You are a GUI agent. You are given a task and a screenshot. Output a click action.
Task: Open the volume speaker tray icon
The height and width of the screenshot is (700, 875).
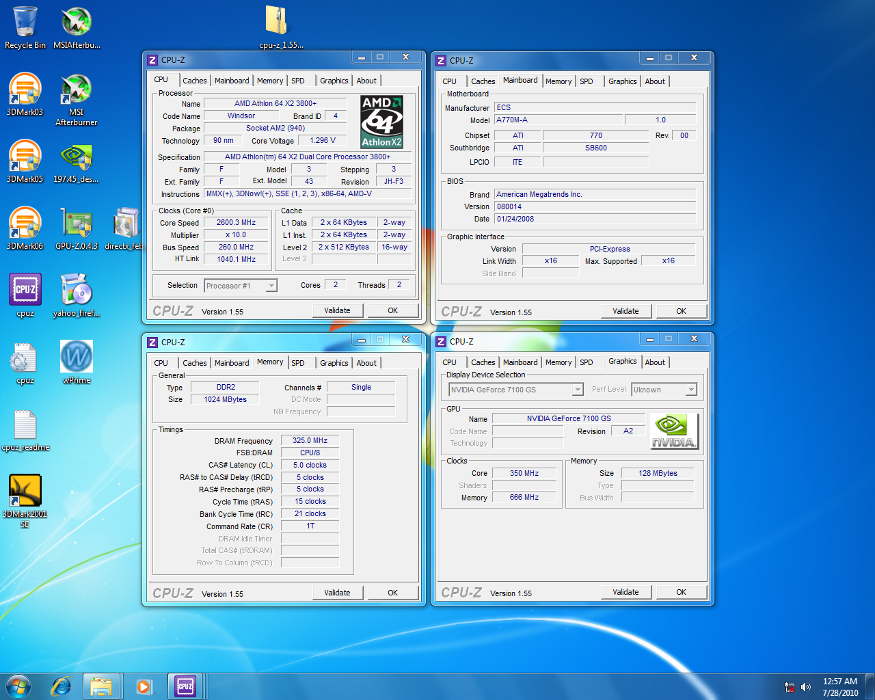coord(806,687)
